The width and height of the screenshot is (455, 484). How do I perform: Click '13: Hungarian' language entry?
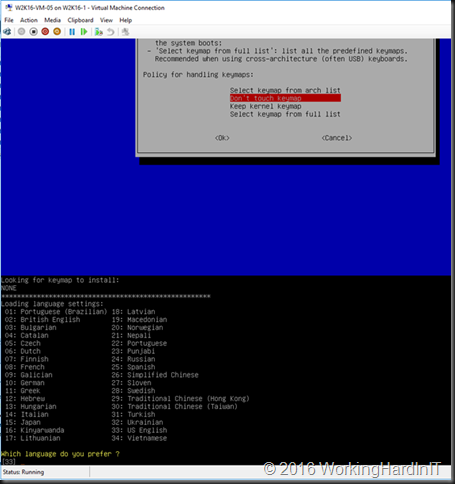[x=31, y=407]
